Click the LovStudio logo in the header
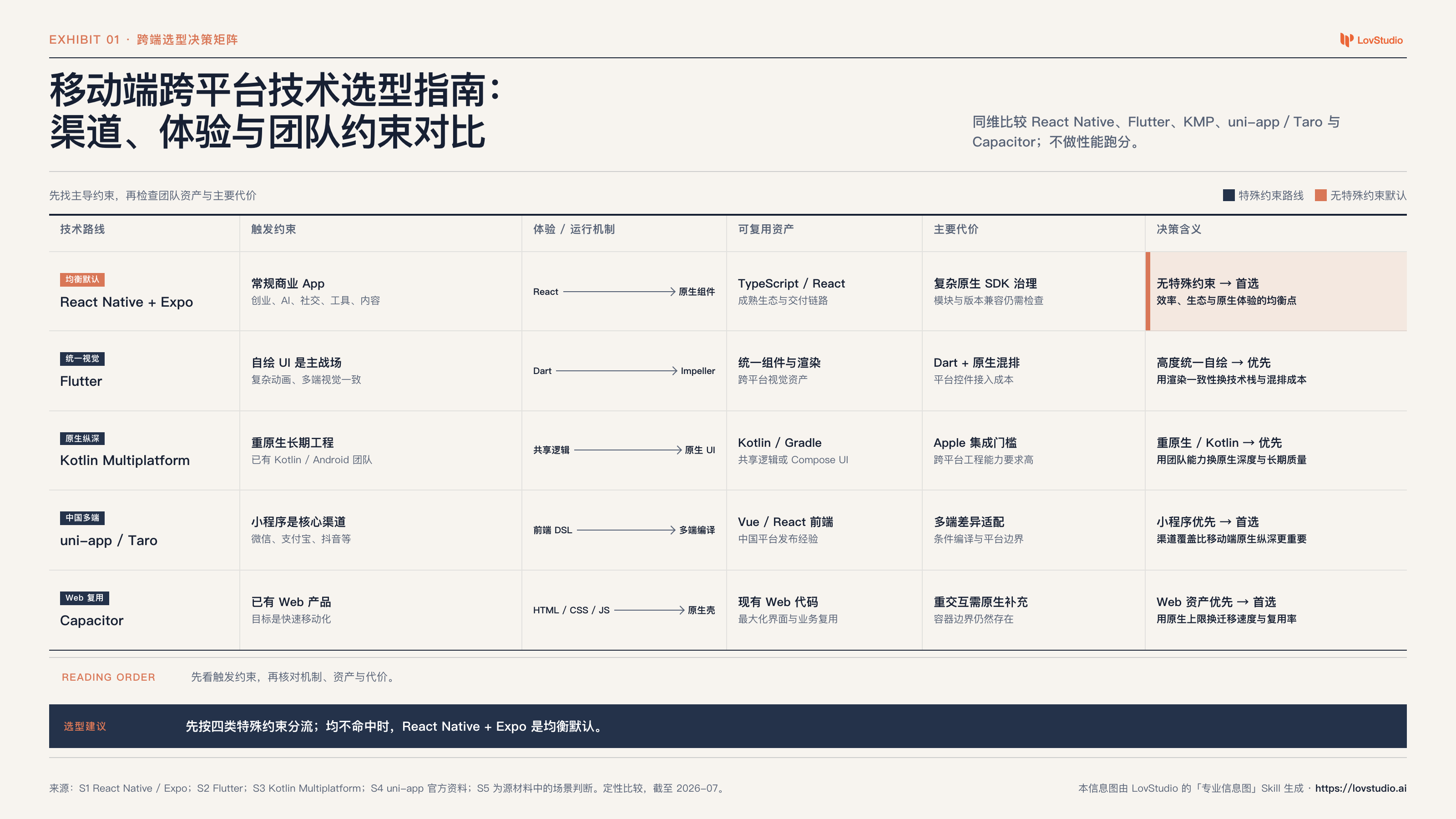This screenshot has width=1456, height=819. coord(1371,40)
